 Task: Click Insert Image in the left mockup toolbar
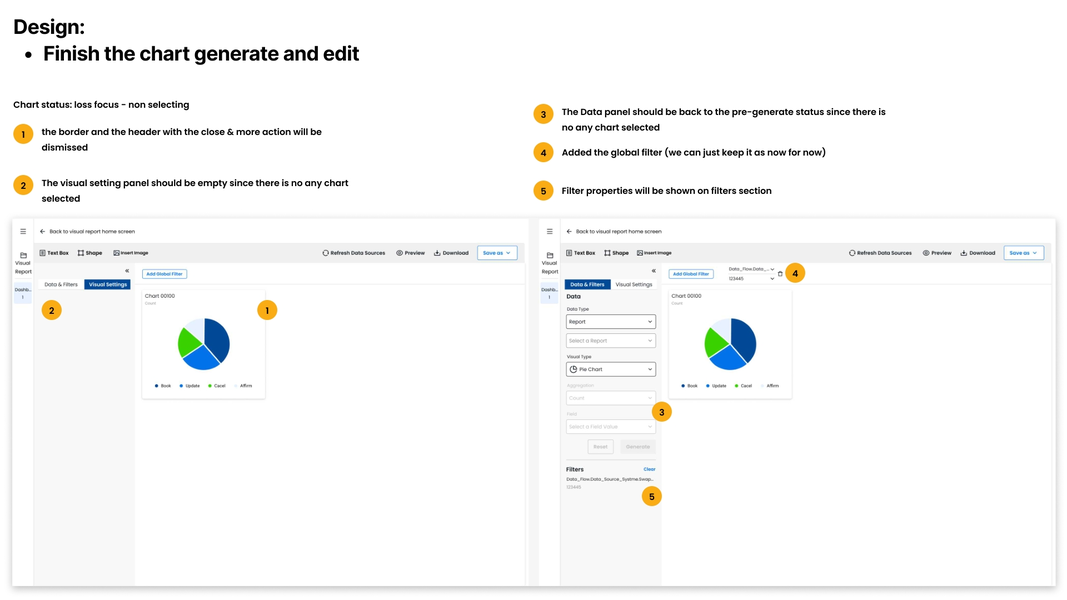131,253
